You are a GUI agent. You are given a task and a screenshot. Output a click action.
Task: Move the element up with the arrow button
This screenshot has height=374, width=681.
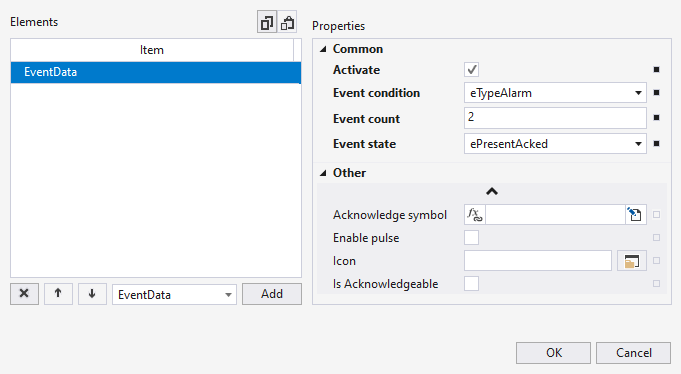point(58,294)
